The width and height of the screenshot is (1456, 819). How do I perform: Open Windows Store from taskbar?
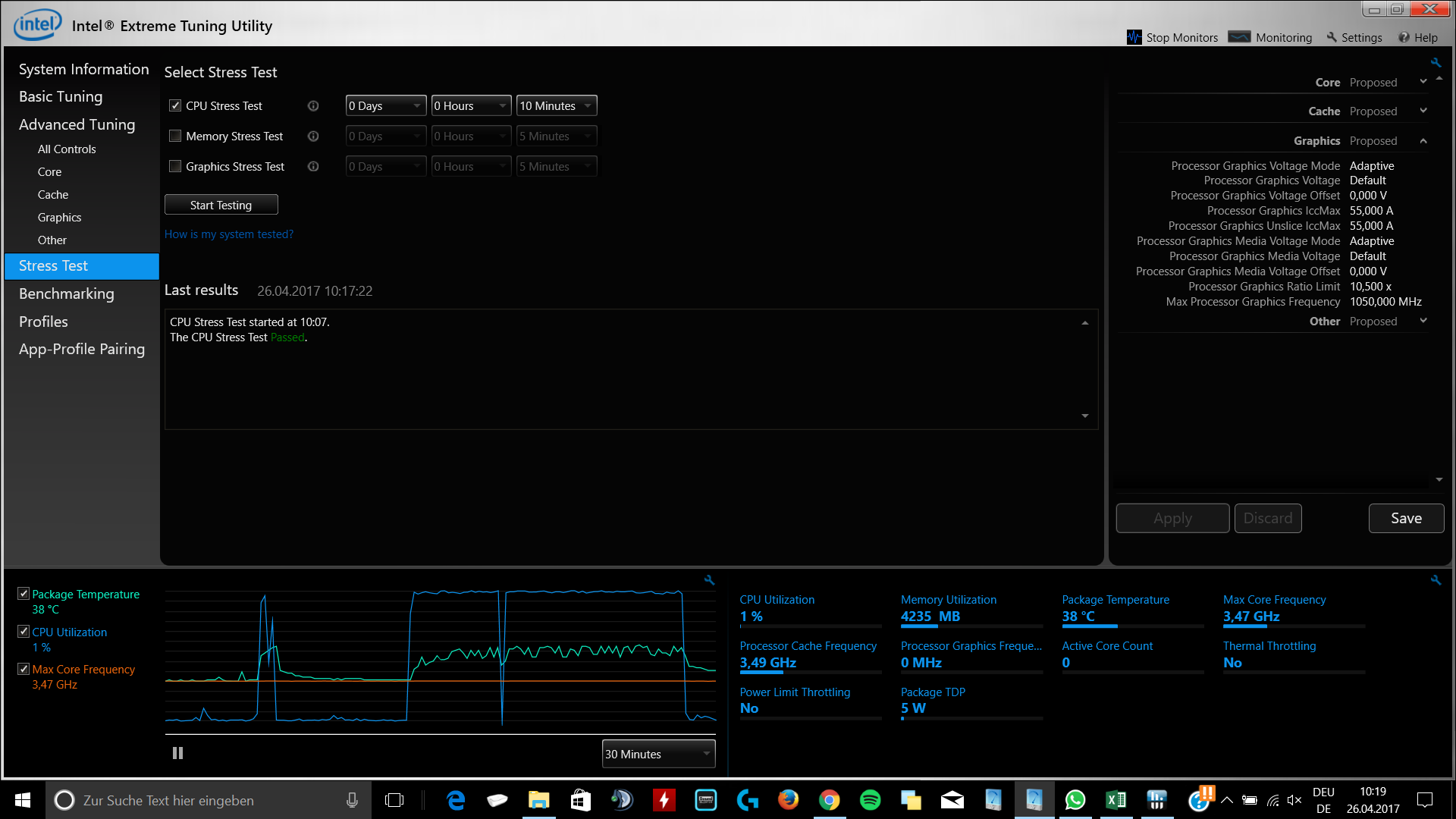(580, 800)
